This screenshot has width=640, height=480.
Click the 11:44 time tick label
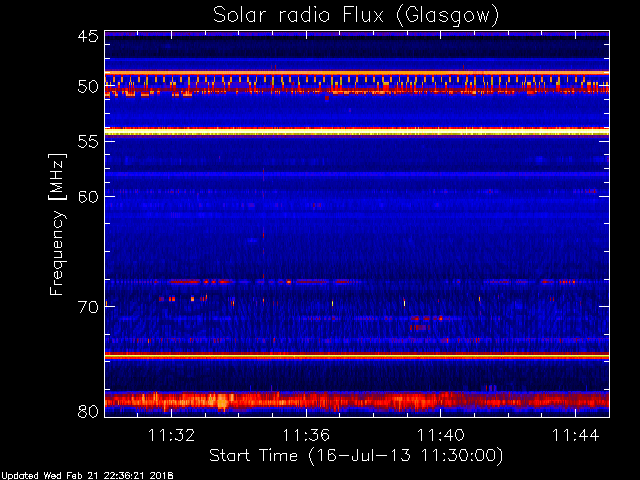pos(575,435)
